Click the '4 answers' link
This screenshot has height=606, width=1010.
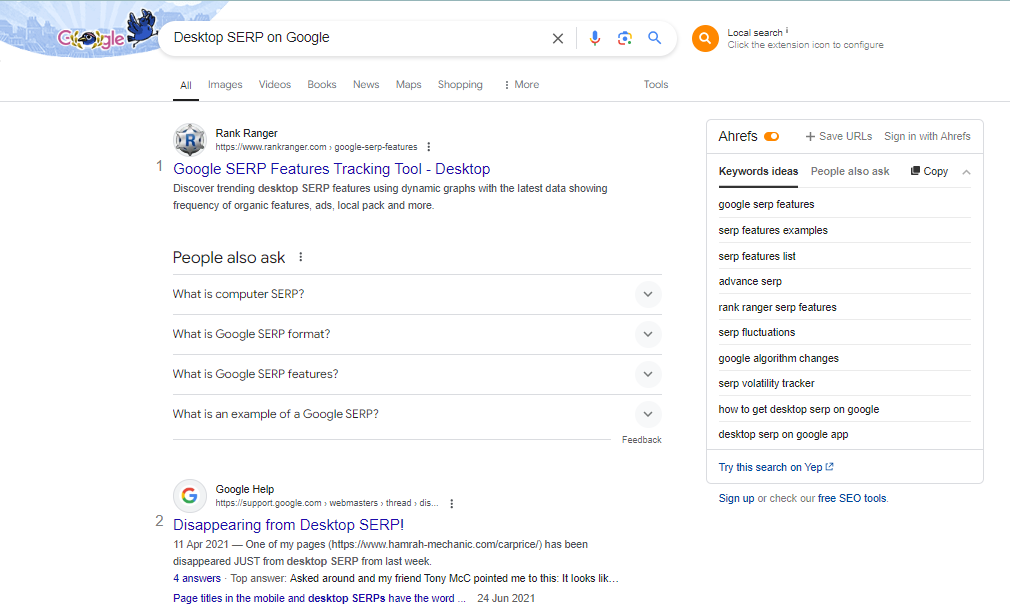coord(197,578)
